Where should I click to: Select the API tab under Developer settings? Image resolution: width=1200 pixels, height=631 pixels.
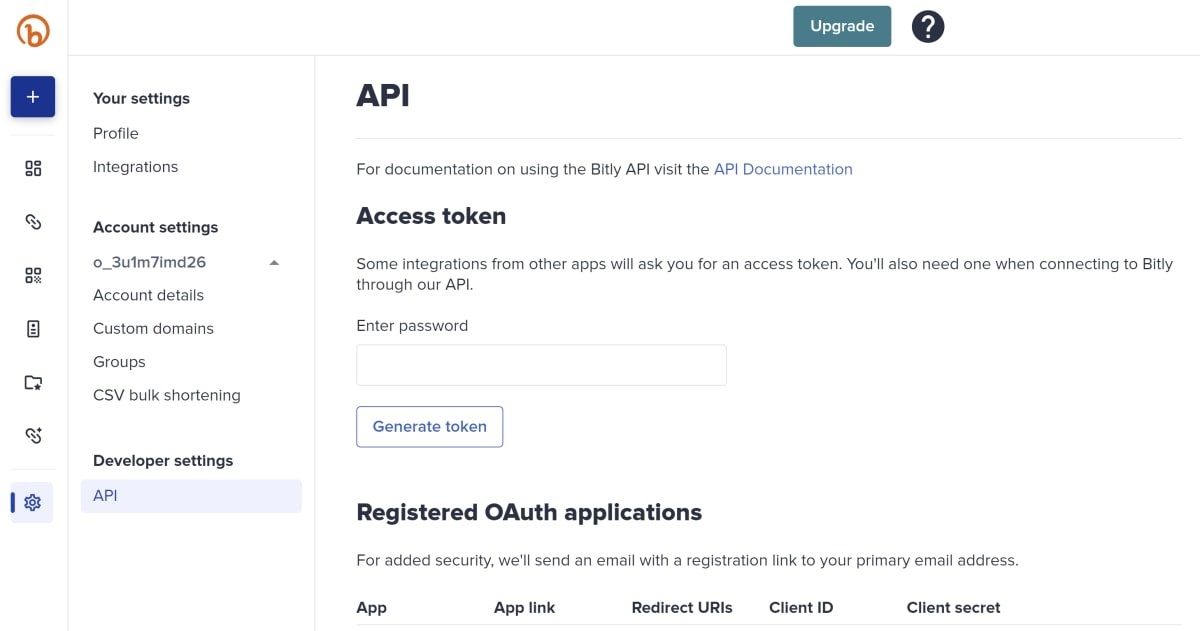(105, 495)
